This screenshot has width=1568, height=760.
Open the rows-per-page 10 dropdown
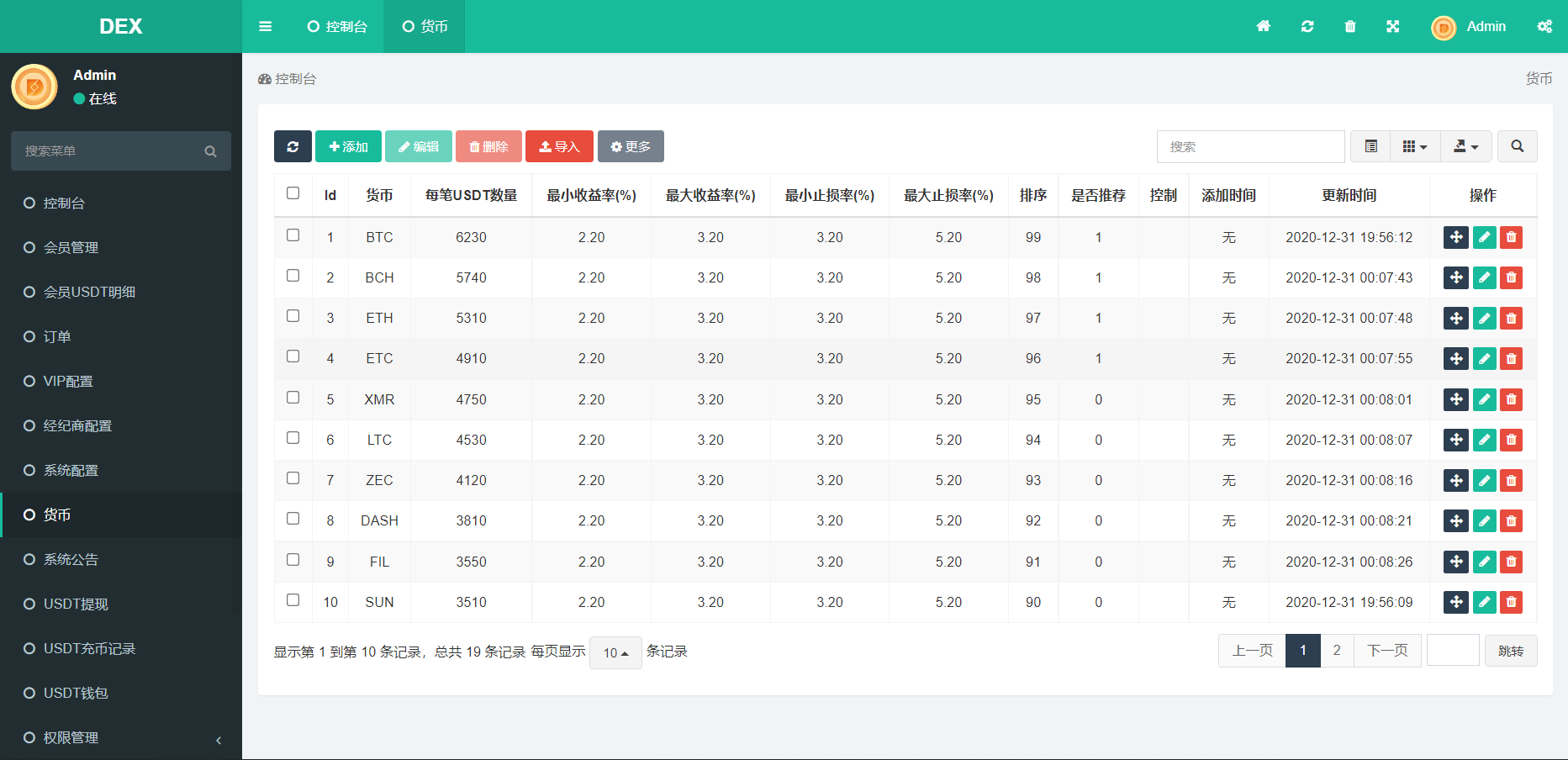coord(615,652)
